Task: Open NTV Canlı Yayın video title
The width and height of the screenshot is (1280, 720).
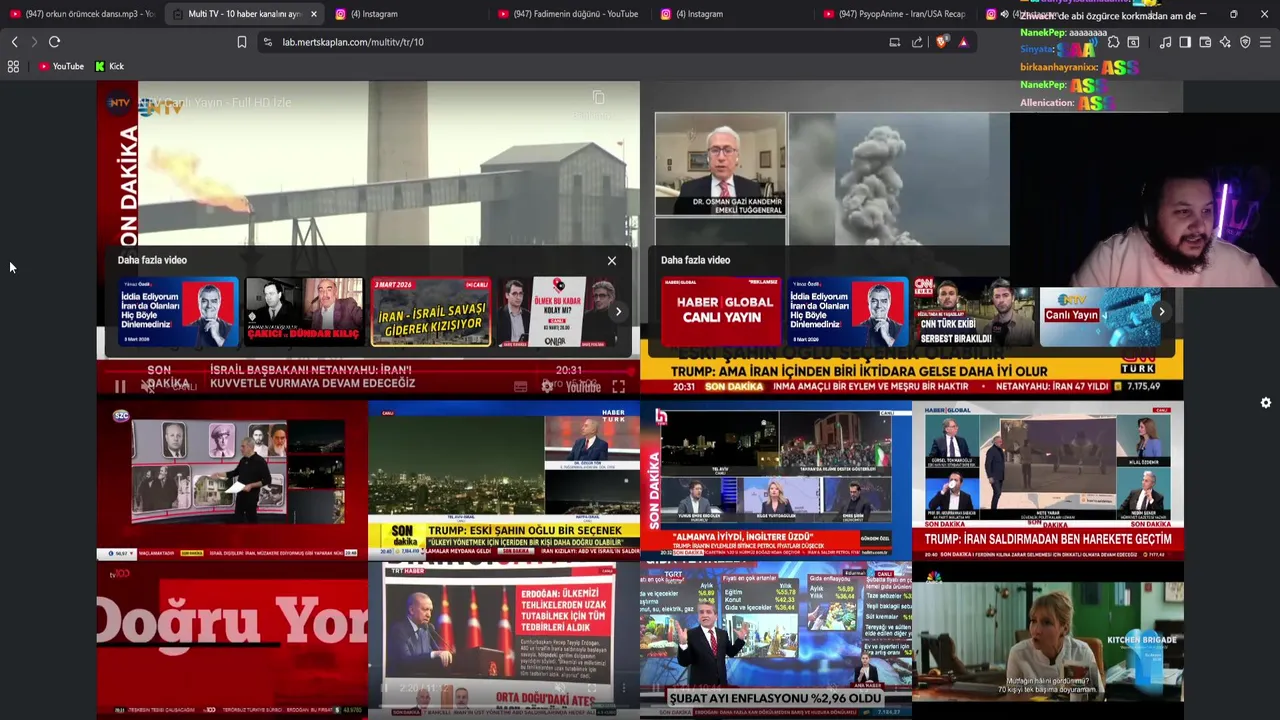Action: click(x=216, y=103)
